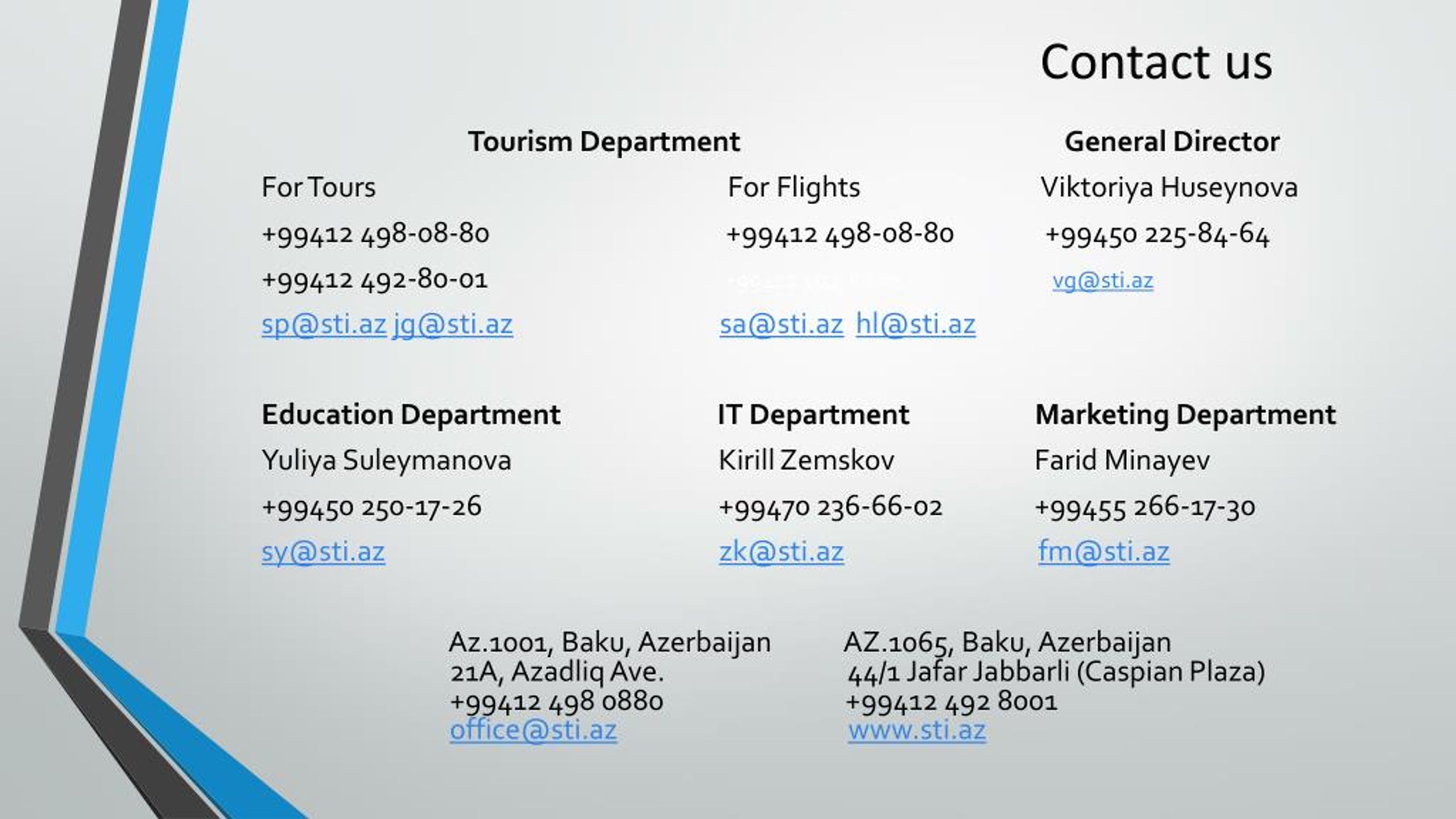Click Marketing Department email fm@sti.az
This screenshot has width=1456, height=819.
(x=1104, y=552)
